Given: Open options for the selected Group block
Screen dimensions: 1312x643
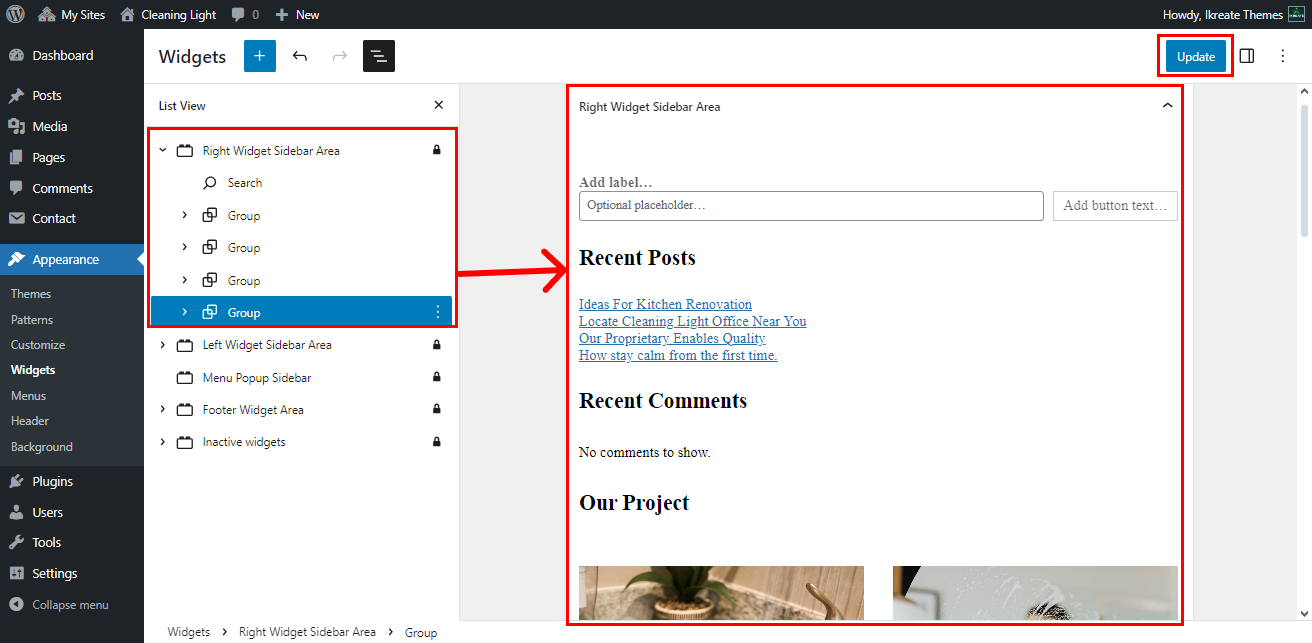Looking at the screenshot, I should click(437, 312).
